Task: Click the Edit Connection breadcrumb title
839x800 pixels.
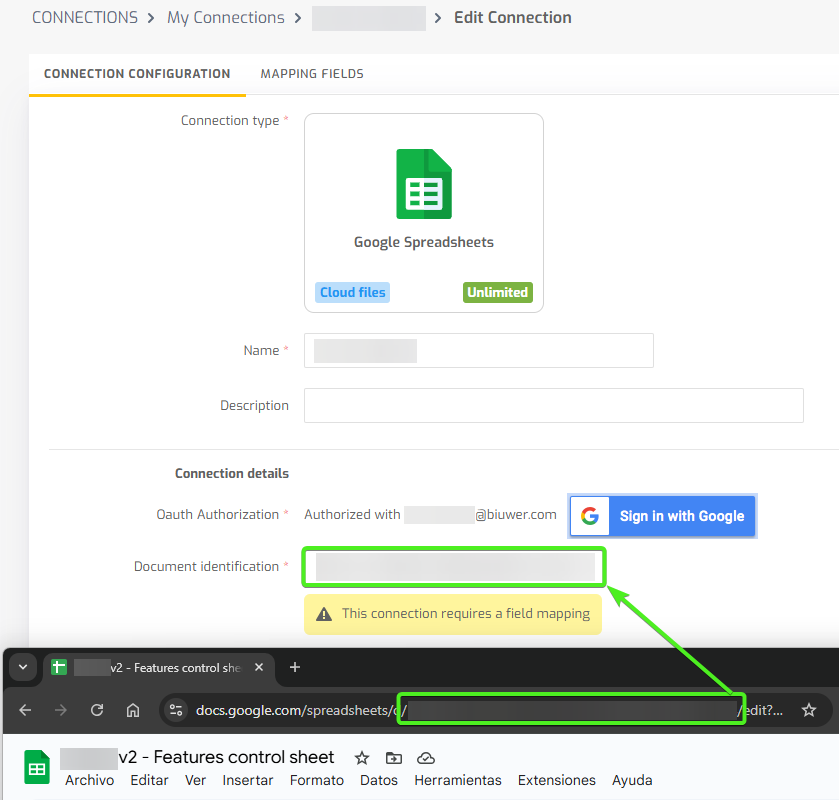Action: pos(513,18)
